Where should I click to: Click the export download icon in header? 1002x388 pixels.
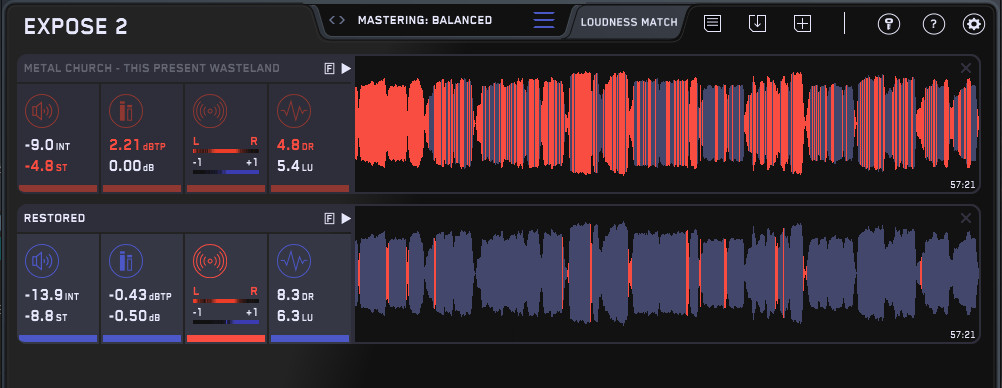coord(757,24)
